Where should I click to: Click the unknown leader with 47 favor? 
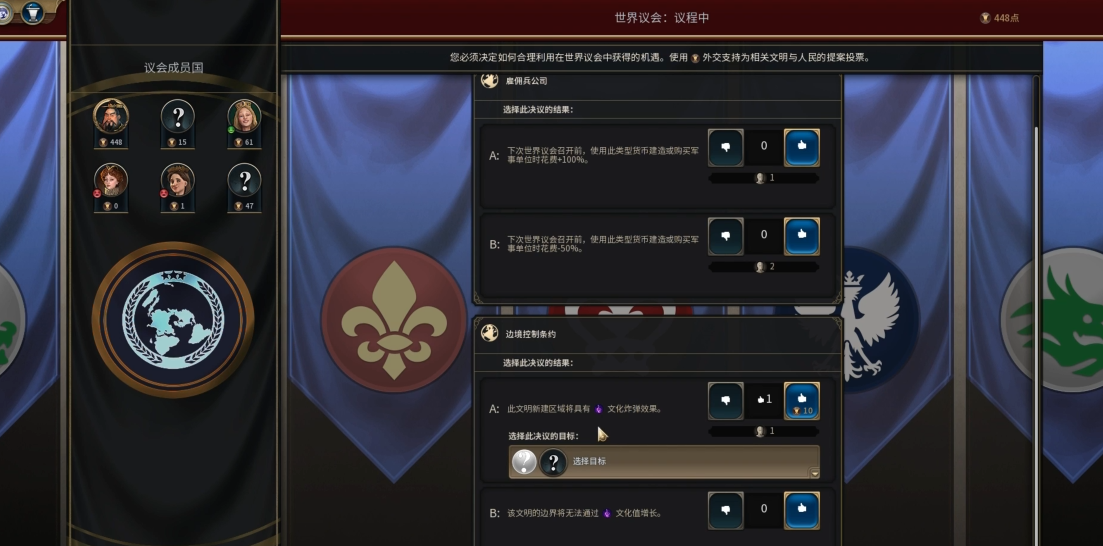pyautogui.click(x=244, y=180)
